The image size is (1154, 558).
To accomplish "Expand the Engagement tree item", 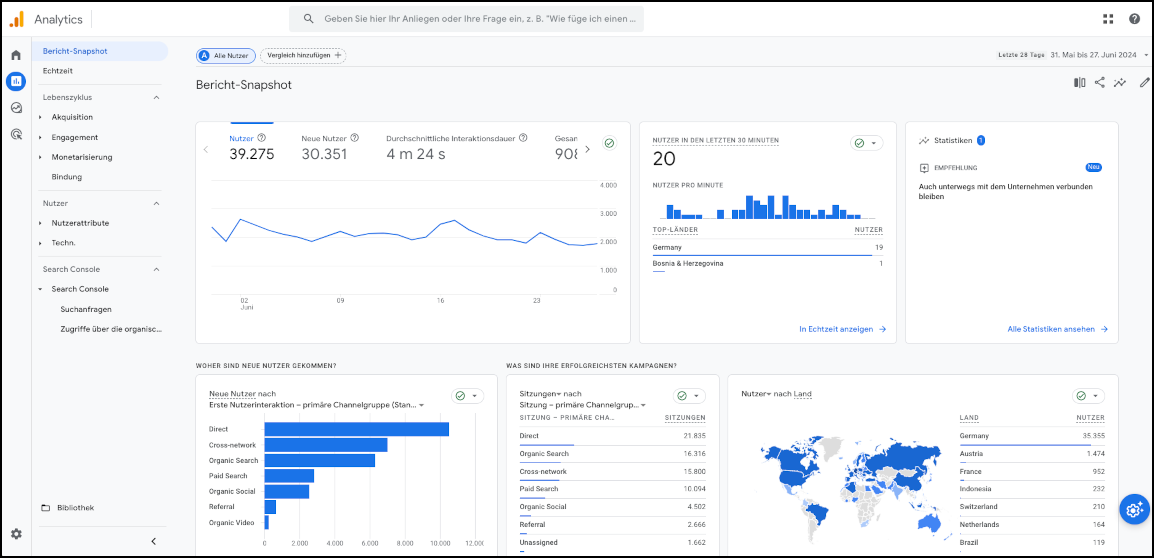I will (40, 137).
